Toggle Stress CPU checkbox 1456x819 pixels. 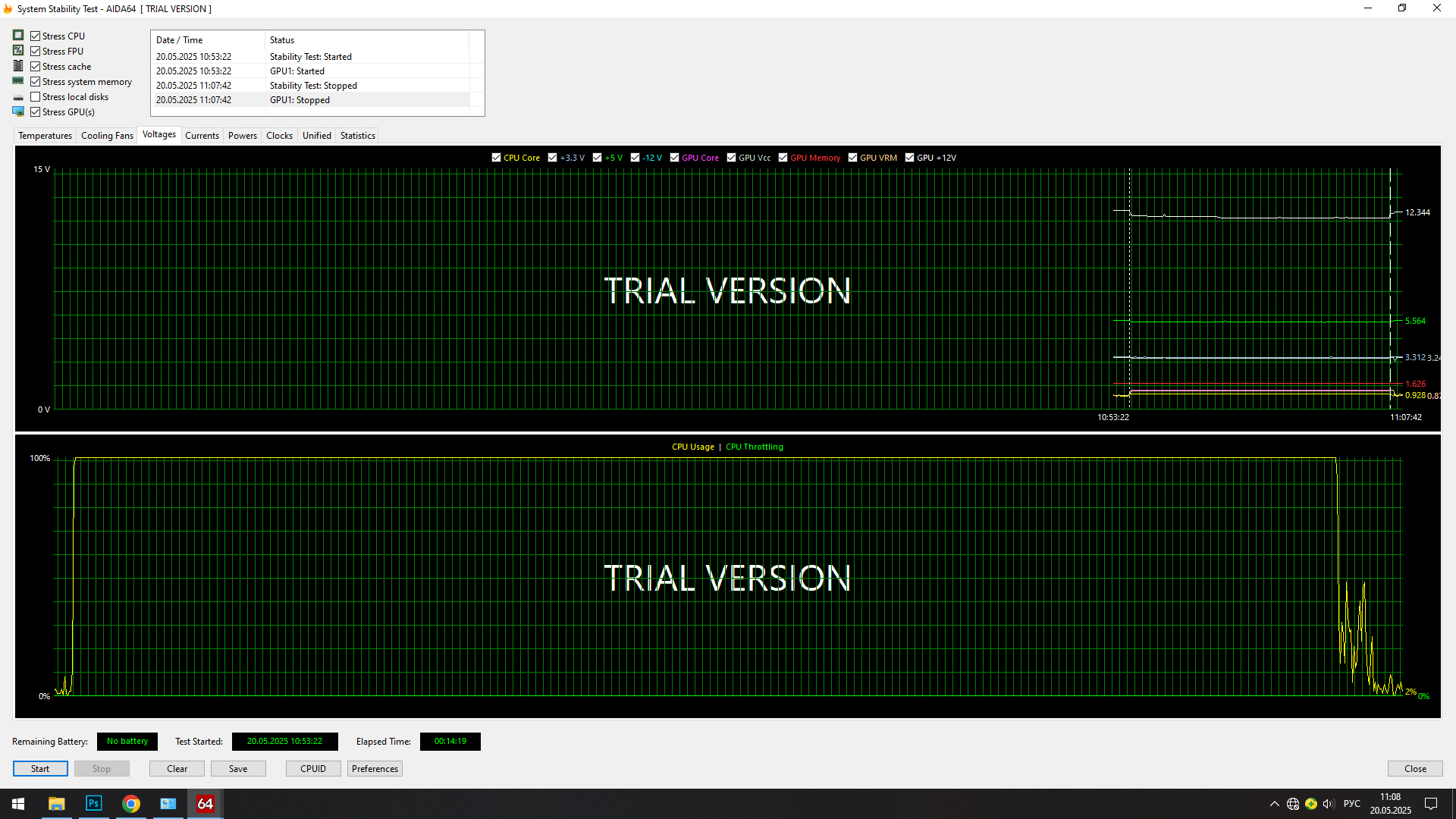tap(35, 36)
